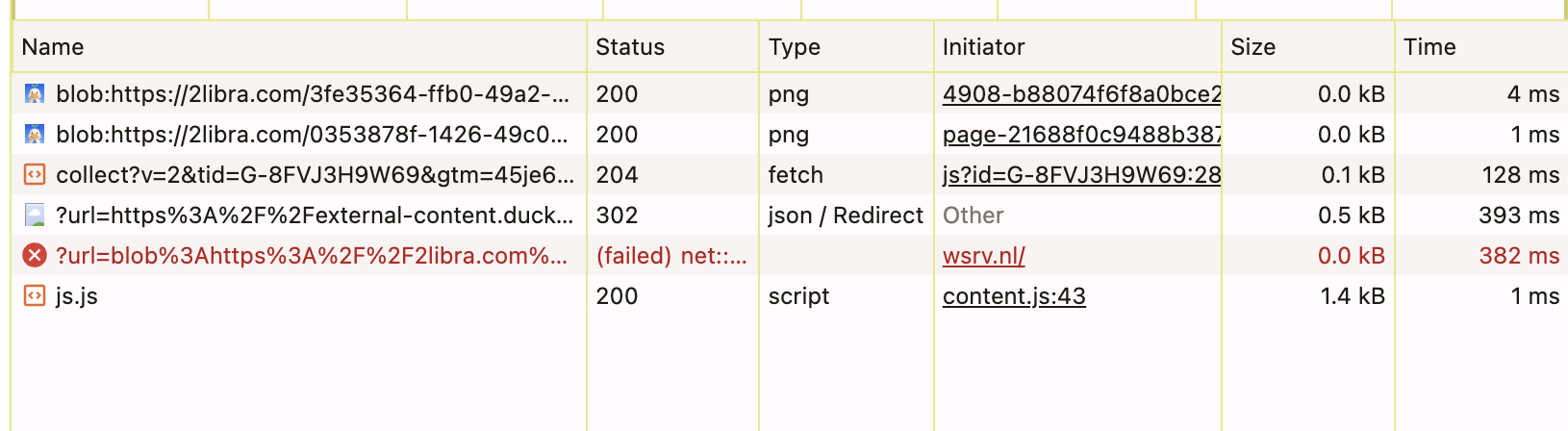Open the js?id=G-8FVJ3H9W69:28 initiator link
This screenshot has height=431, width=1568.
point(1081,175)
